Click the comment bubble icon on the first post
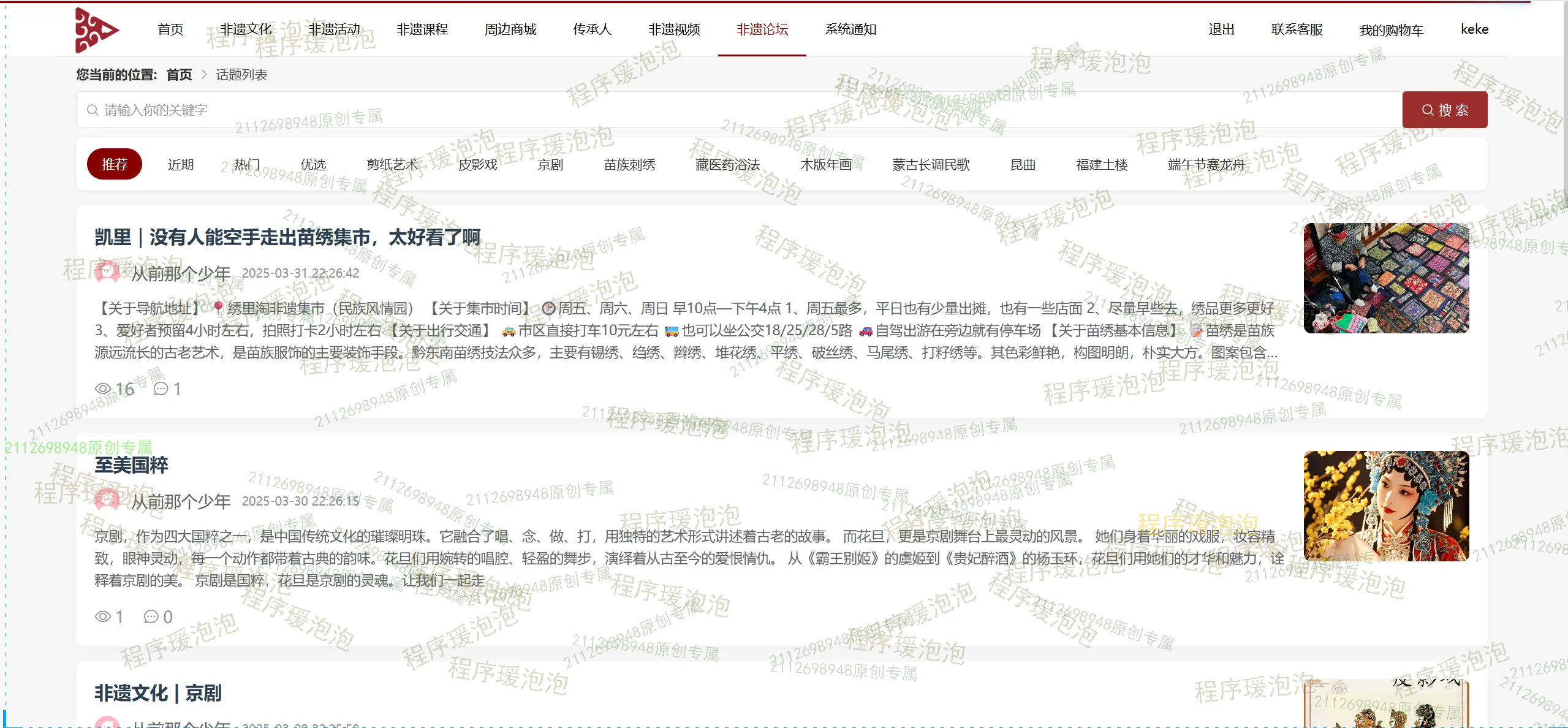 161,389
